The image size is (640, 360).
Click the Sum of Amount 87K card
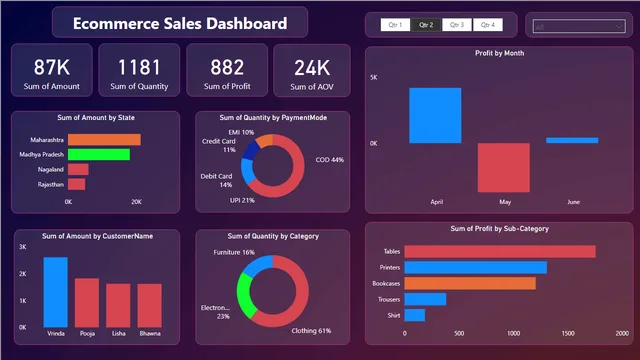[x=52, y=70]
